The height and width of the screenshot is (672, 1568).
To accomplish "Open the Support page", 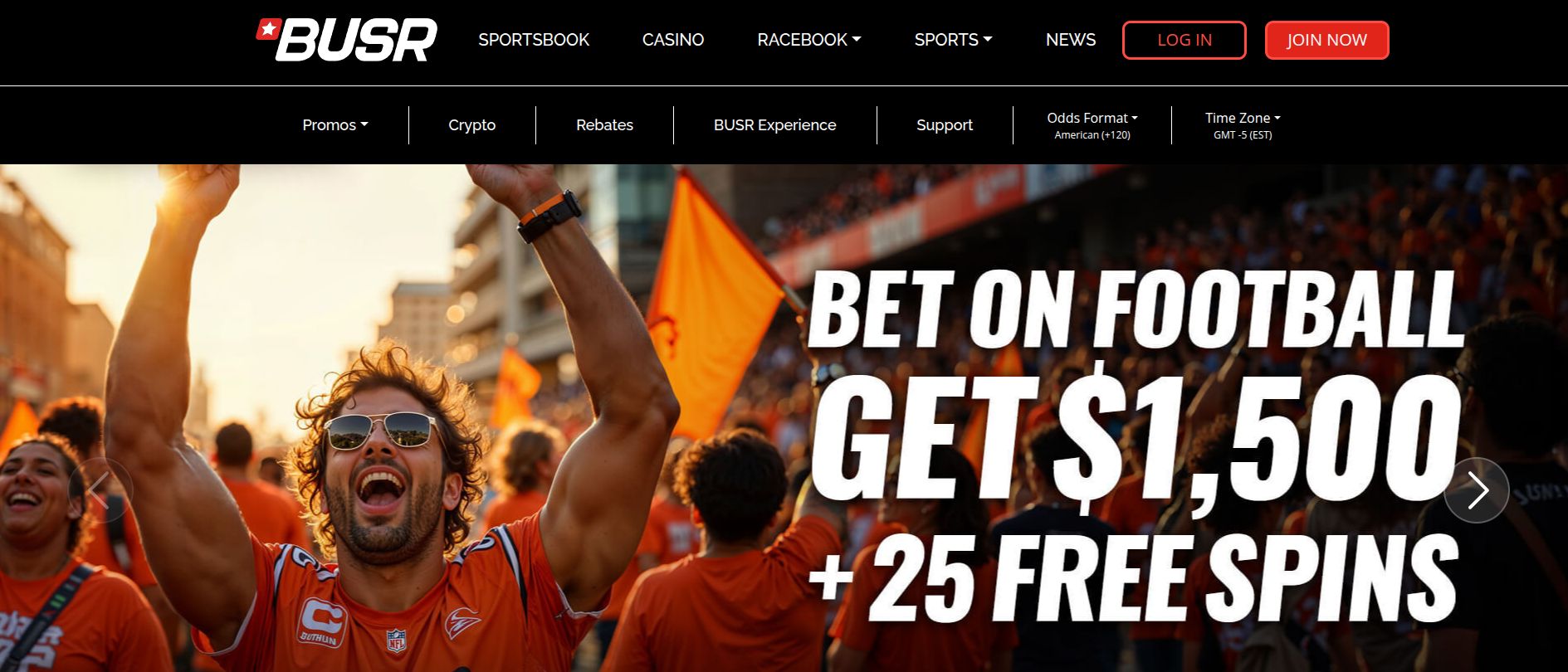I will click(x=945, y=125).
